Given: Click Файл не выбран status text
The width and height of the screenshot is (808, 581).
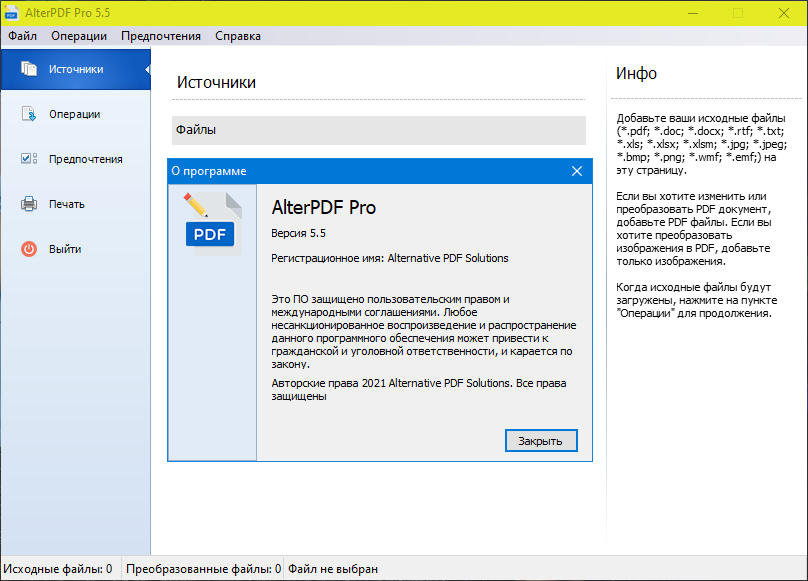Looking at the screenshot, I should pos(333,569).
